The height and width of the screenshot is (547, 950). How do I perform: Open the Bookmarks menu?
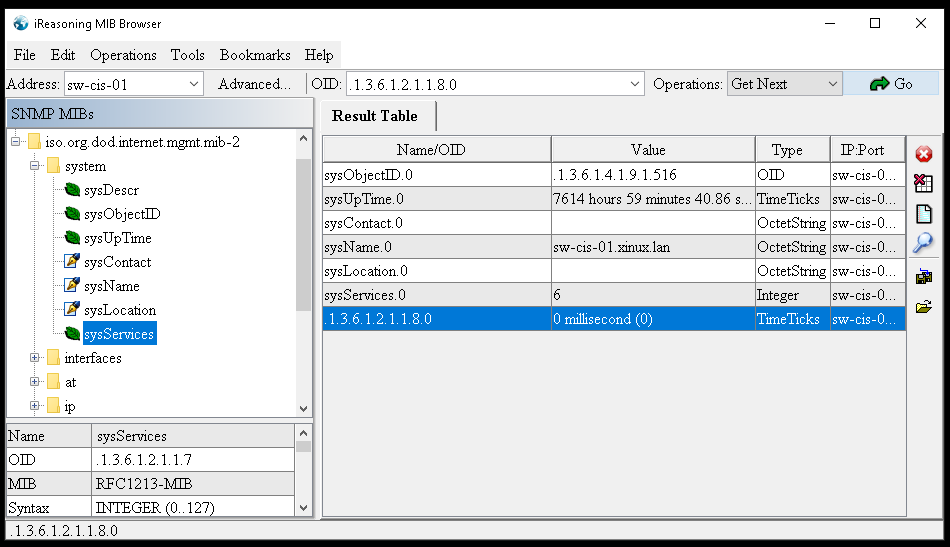[x=255, y=55]
